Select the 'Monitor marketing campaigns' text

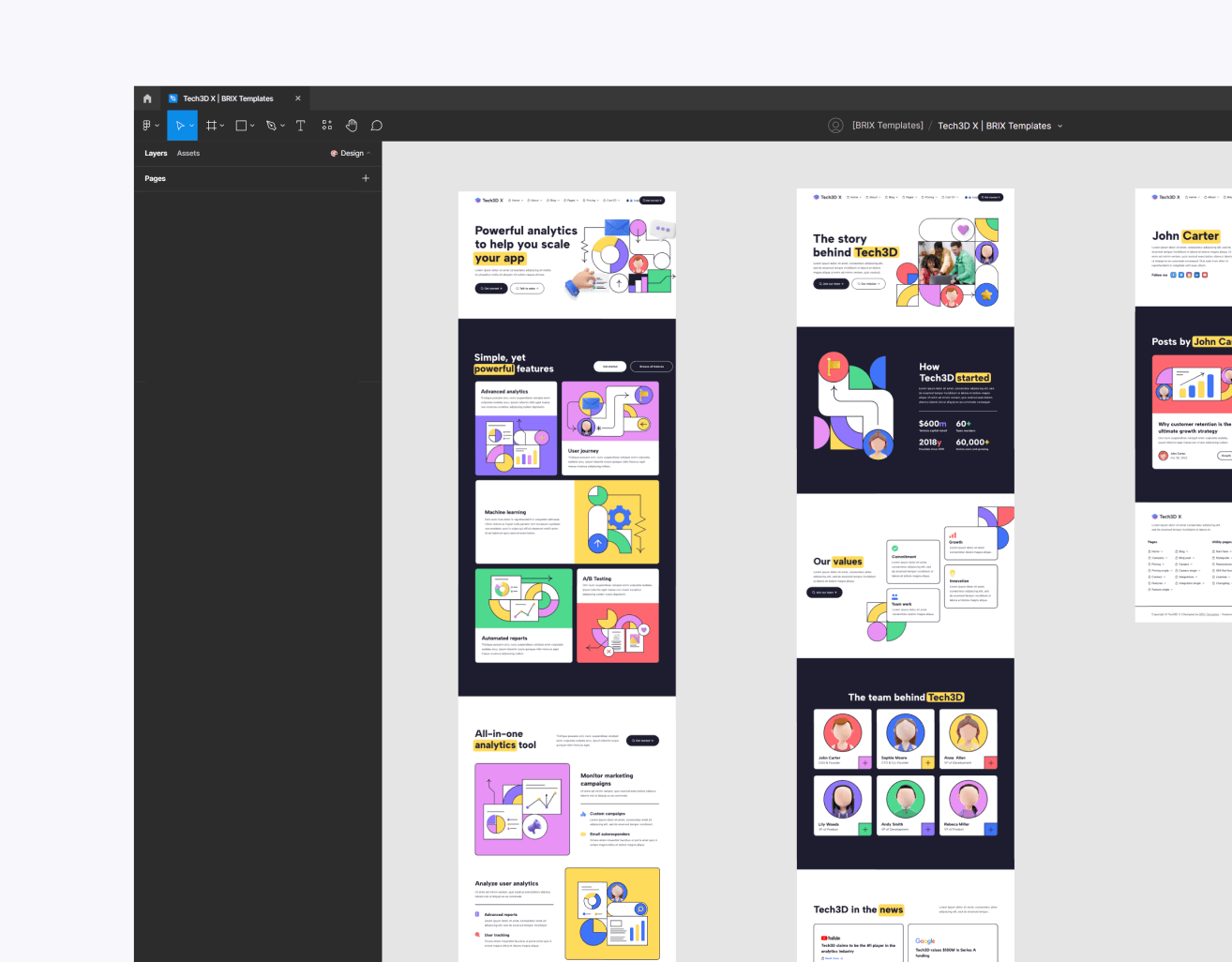tap(607, 779)
